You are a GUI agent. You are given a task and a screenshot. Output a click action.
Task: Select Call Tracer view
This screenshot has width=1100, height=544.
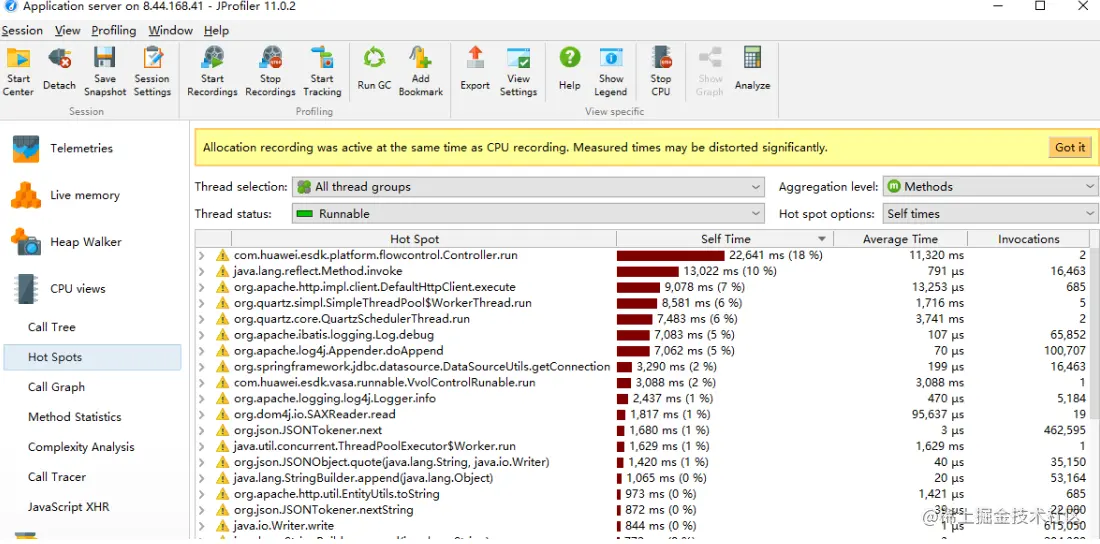click(x=57, y=477)
